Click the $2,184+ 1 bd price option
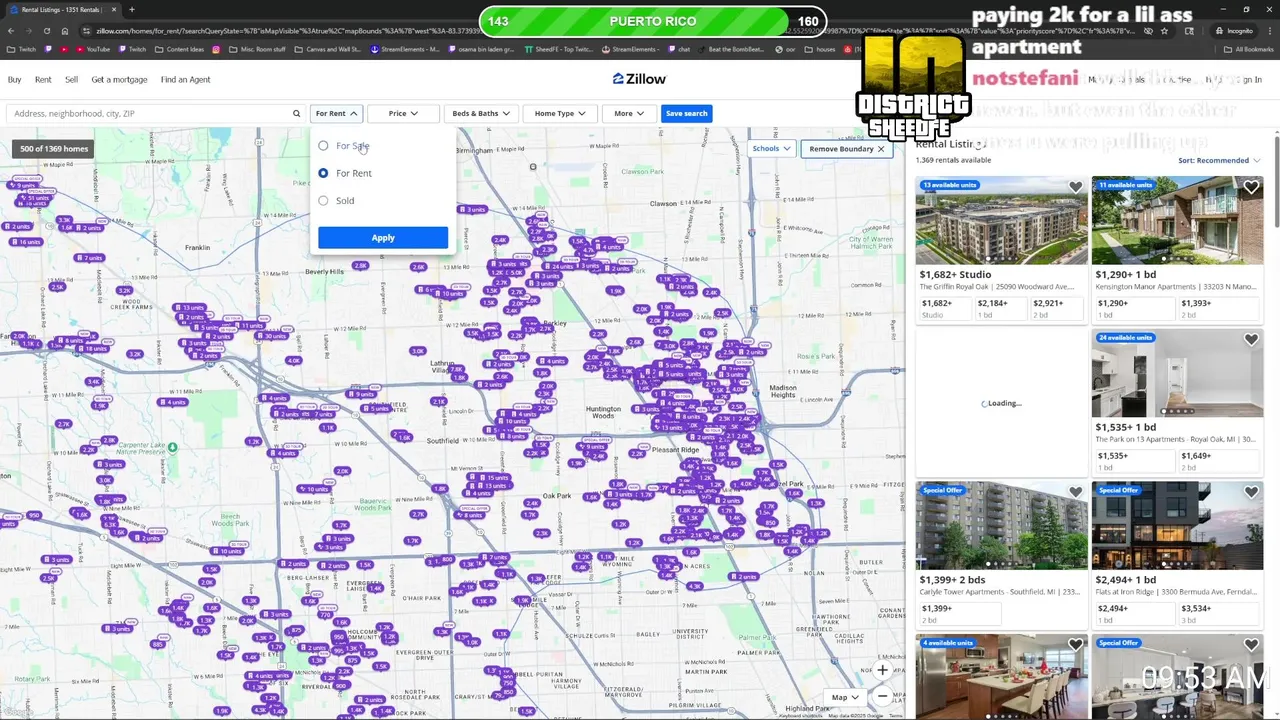This screenshot has width=1280, height=720. coord(1000,308)
